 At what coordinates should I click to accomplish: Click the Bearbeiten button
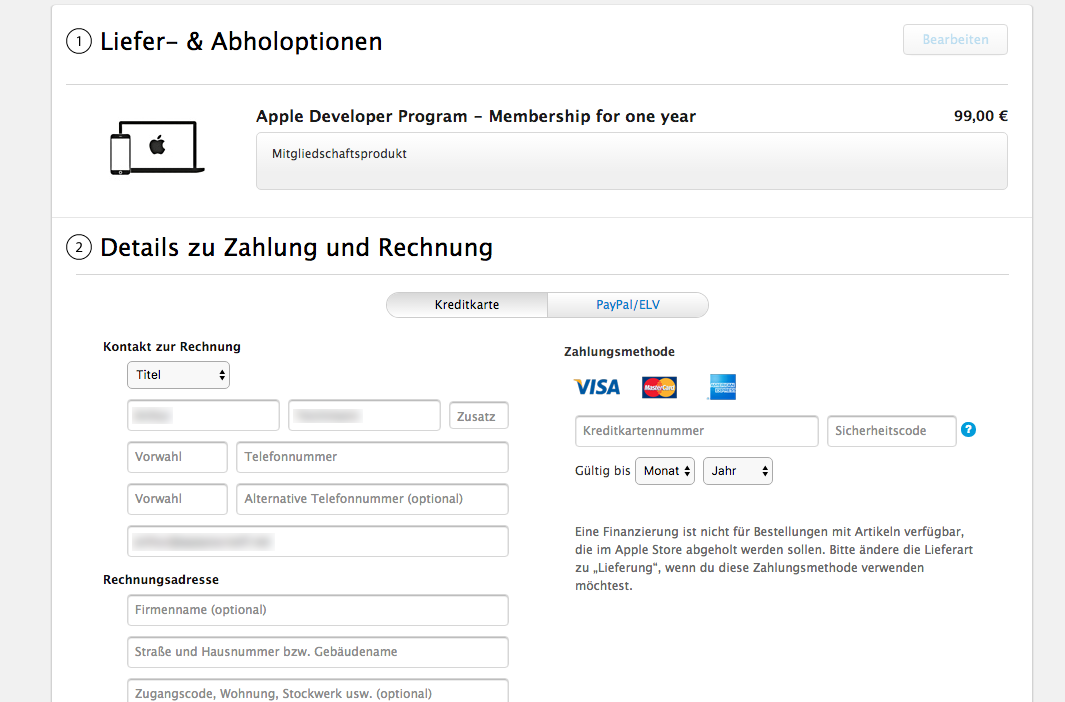pyautogui.click(x=955, y=39)
